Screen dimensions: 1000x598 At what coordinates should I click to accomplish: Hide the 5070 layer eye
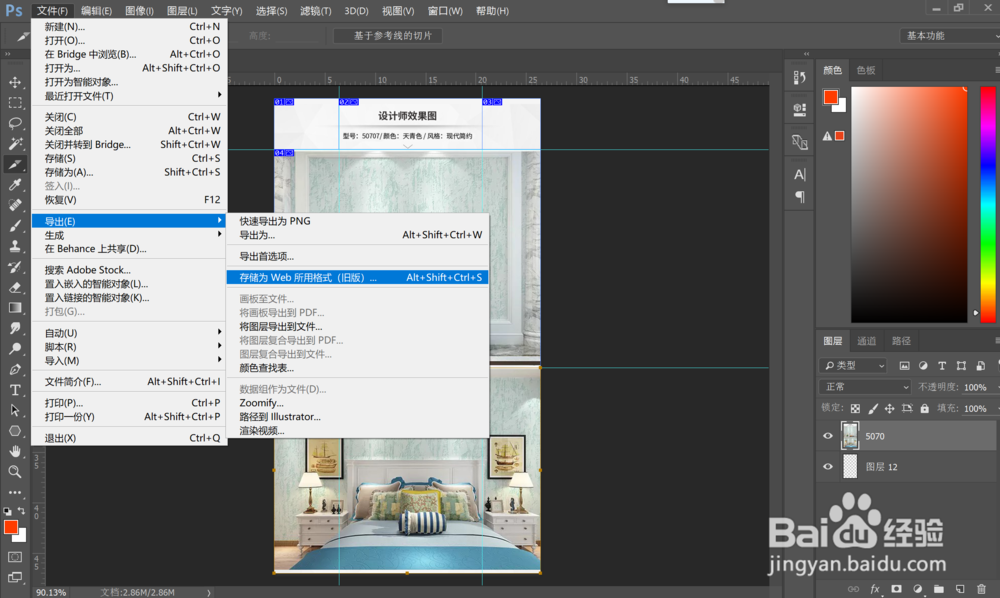pos(828,436)
